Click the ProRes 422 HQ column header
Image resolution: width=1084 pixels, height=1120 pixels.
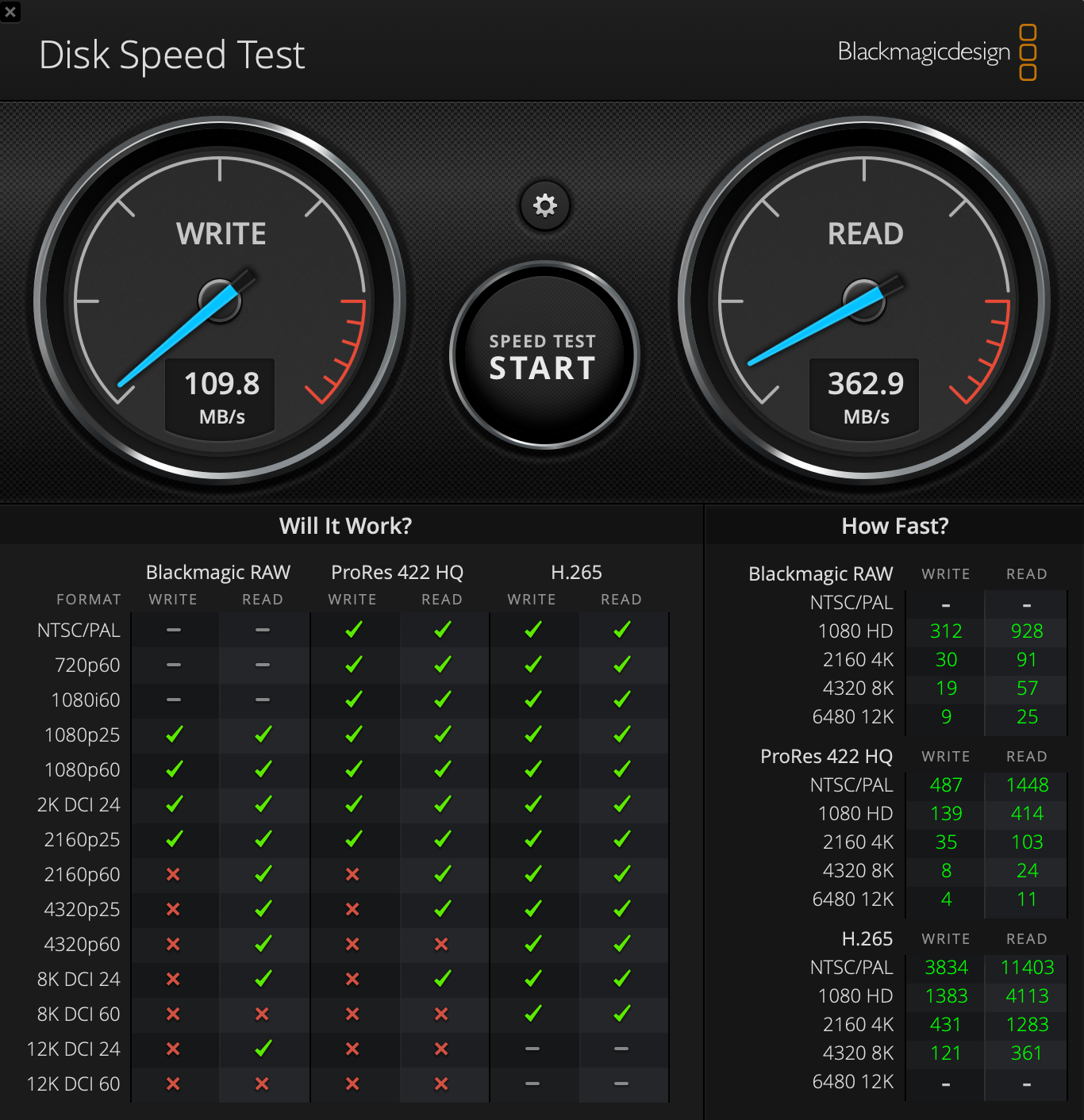(x=397, y=572)
